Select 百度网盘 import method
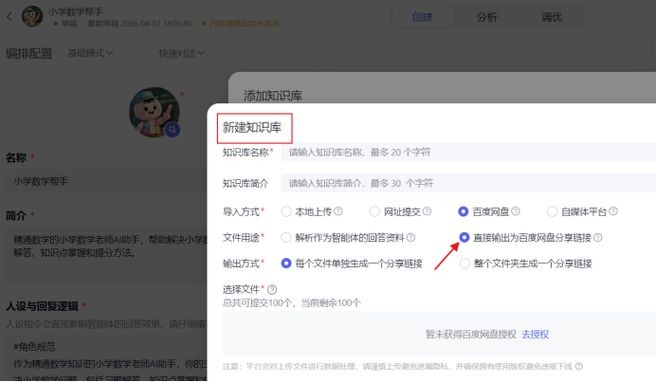This screenshot has height=382, width=656. click(x=463, y=212)
